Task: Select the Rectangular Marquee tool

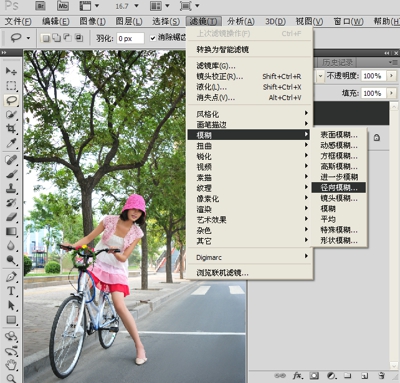Action: [11, 85]
